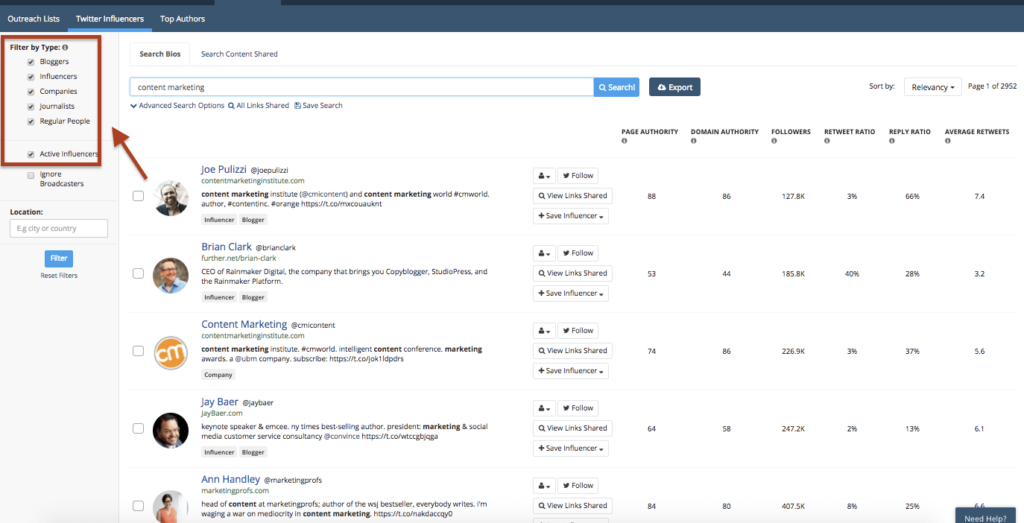Open person dropdown for cmicontent
Screen dimensions: 1024x523
[x=544, y=330]
